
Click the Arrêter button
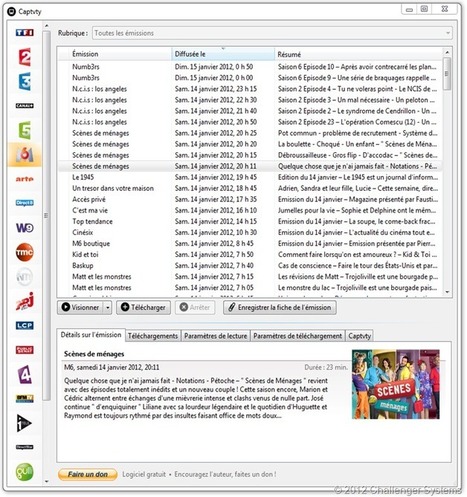(195, 307)
